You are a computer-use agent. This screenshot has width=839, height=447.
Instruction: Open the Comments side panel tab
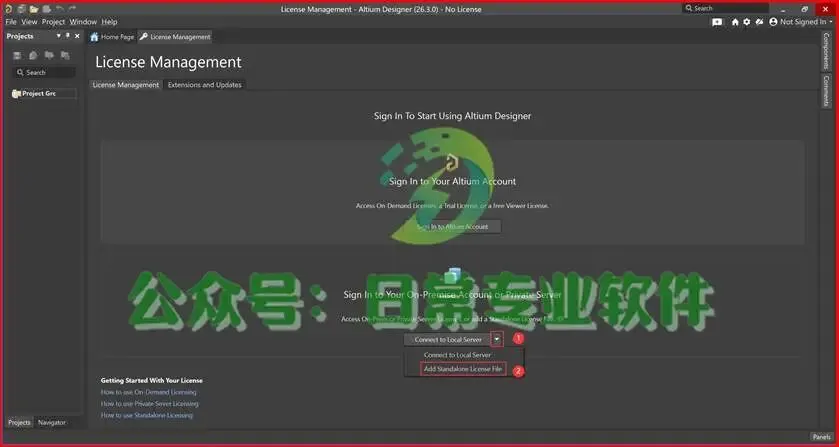point(826,90)
